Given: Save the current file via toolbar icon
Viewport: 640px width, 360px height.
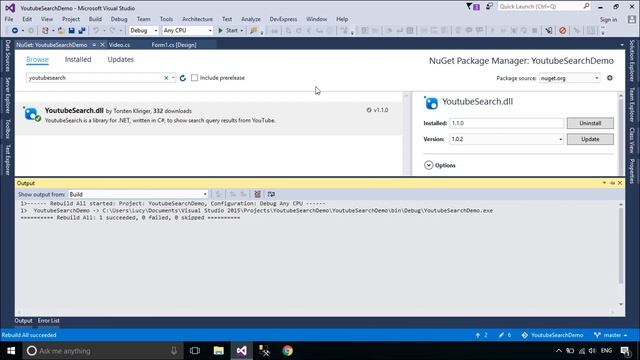Looking at the screenshot, I should [x=71, y=31].
